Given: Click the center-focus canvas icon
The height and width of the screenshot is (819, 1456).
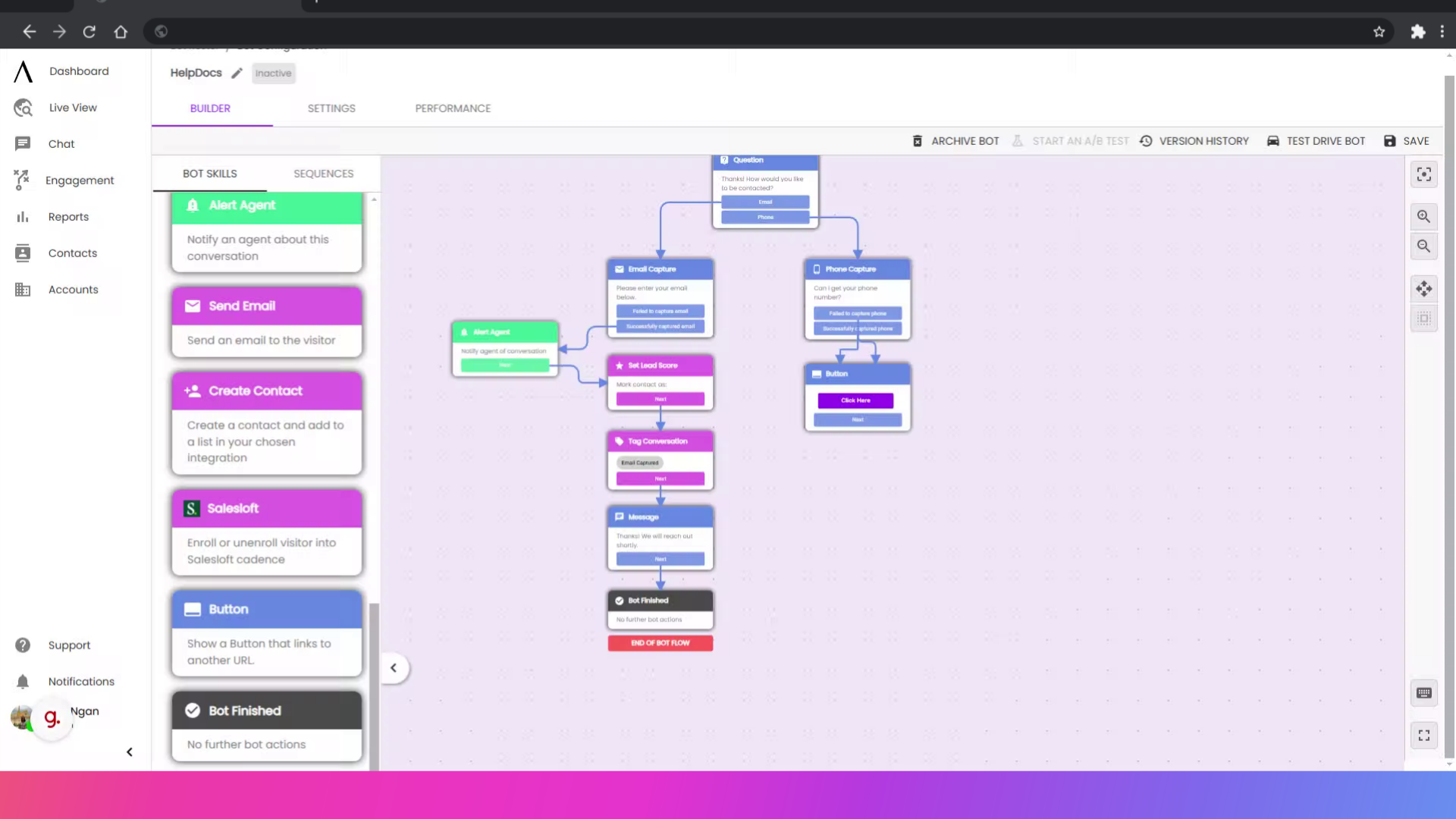Looking at the screenshot, I should (1423, 175).
